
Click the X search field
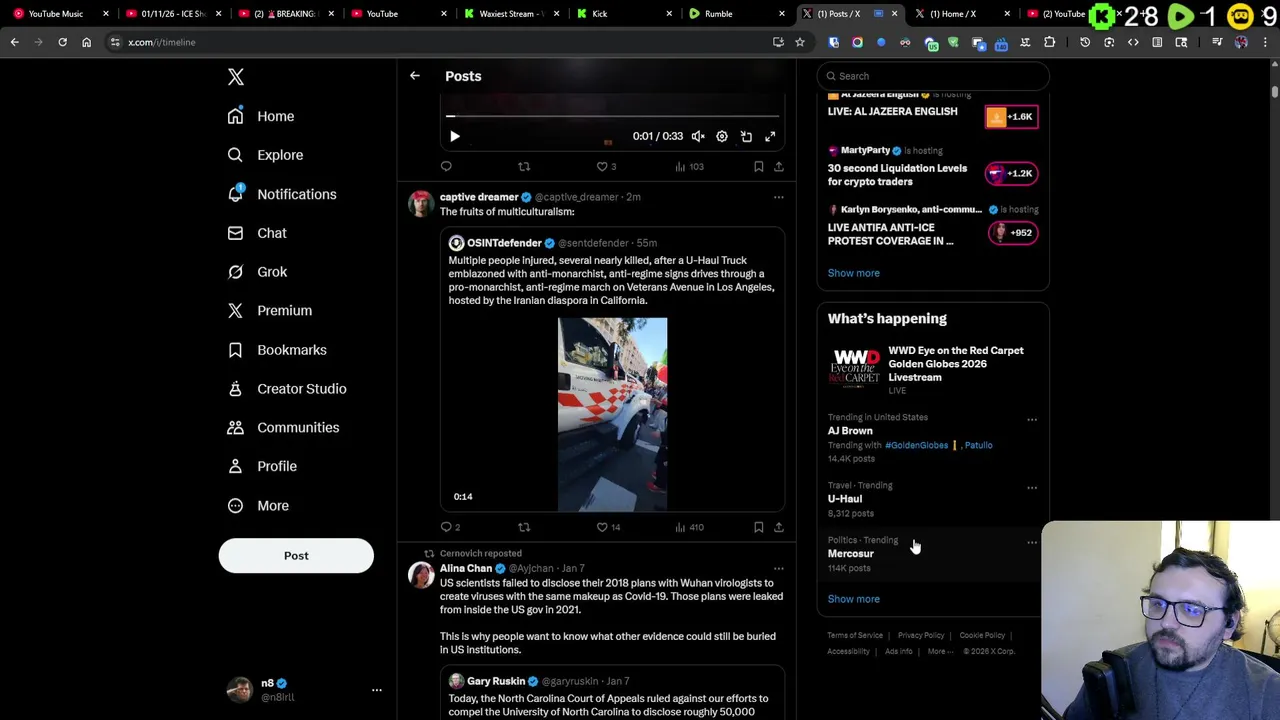(x=933, y=76)
